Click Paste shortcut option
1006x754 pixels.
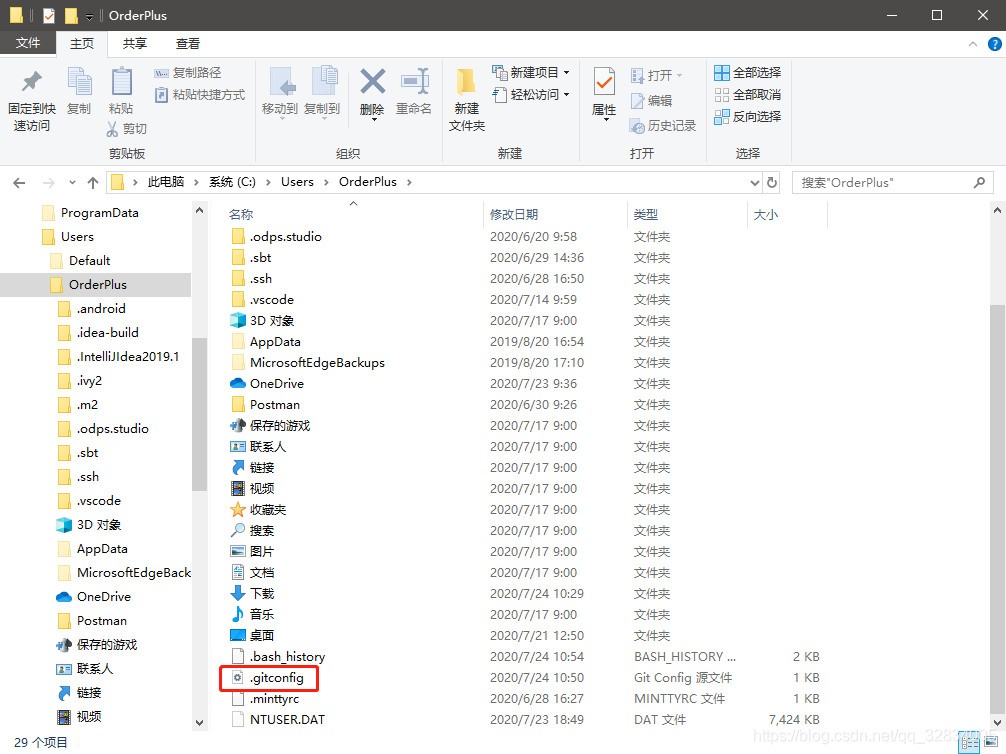click(200, 94)
